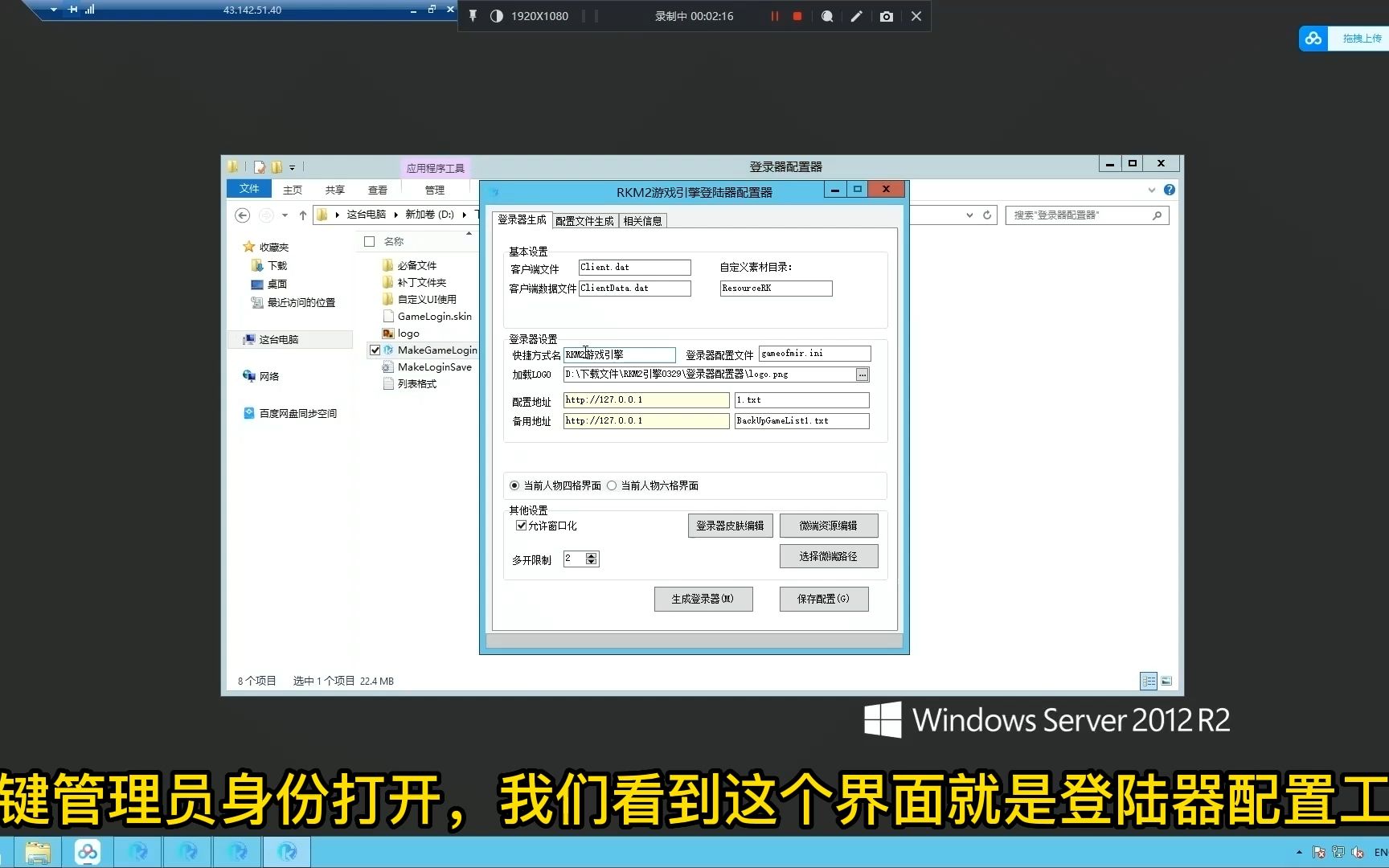Click the 生成登录器(M) button
Viewport: 1389px width, 868px height.
[x=703, y=599]
